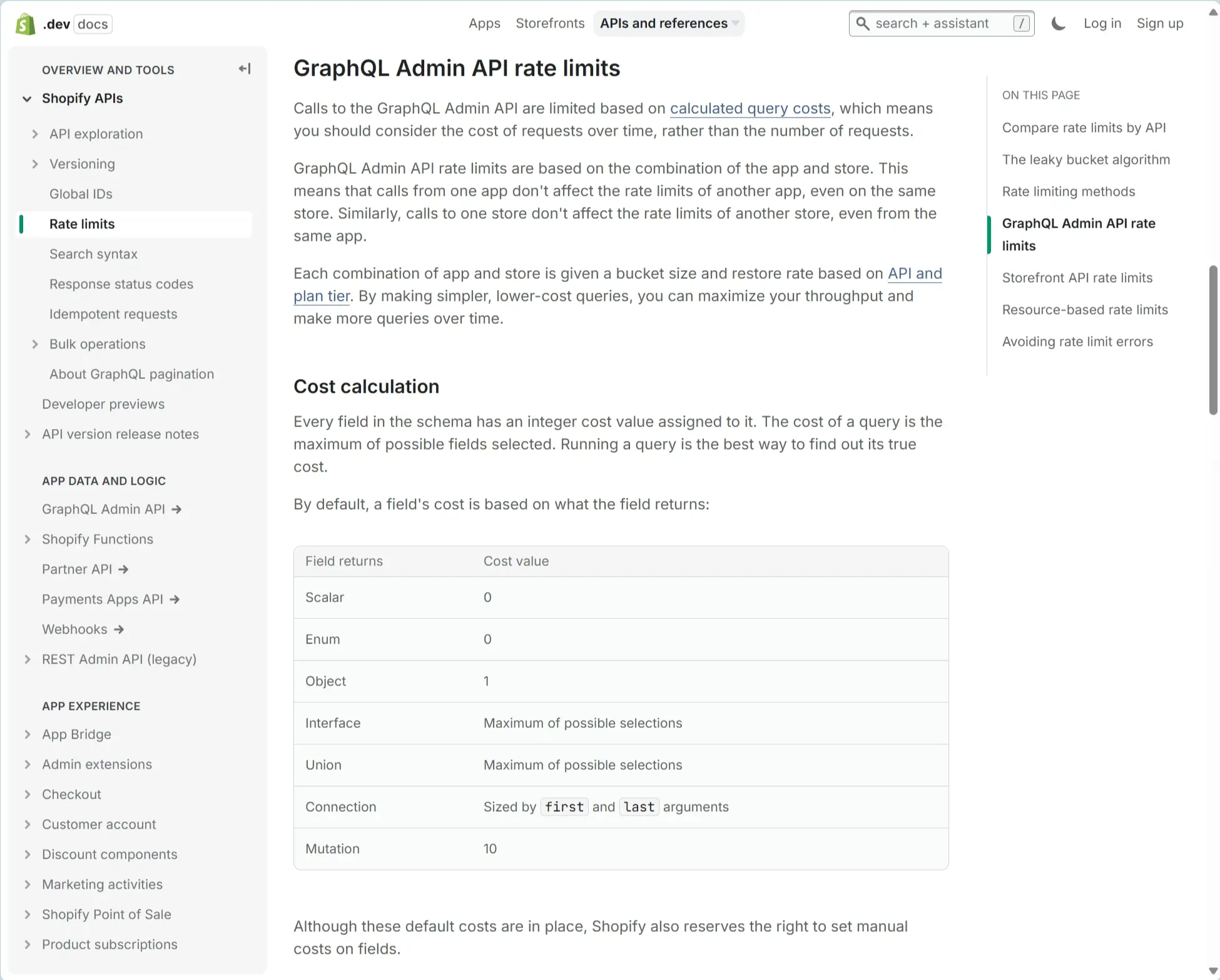Screen dimensions: 1220x980
Task: Jump to The leaky bucket algorithm section
Action: tap(1085, 159)
